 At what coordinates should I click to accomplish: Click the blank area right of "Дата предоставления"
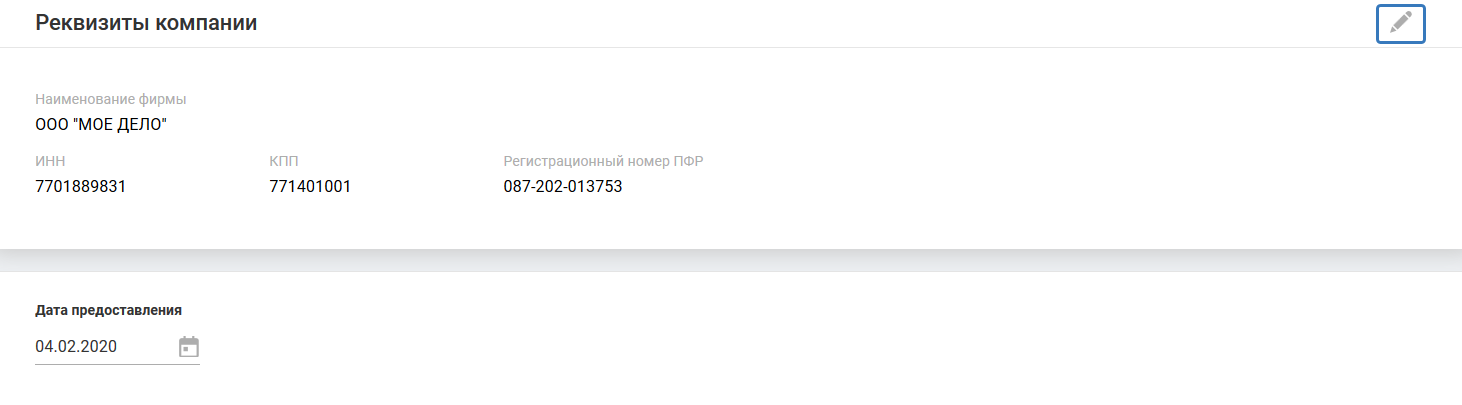800,310
